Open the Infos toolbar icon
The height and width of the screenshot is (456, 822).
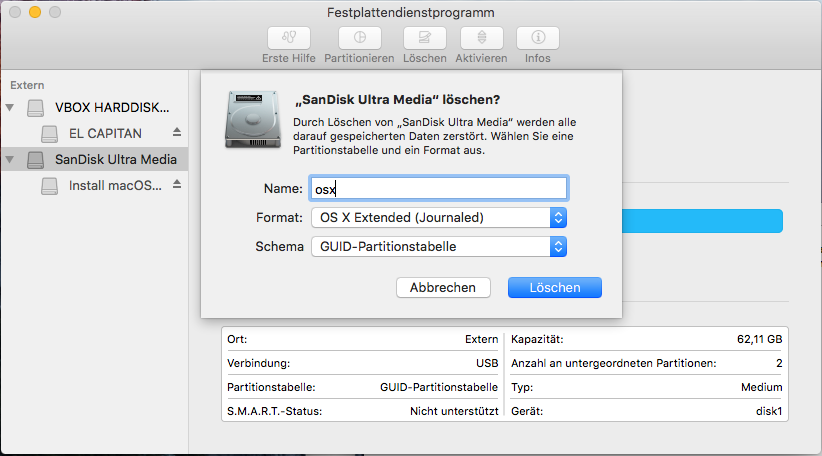coord(538,38)
